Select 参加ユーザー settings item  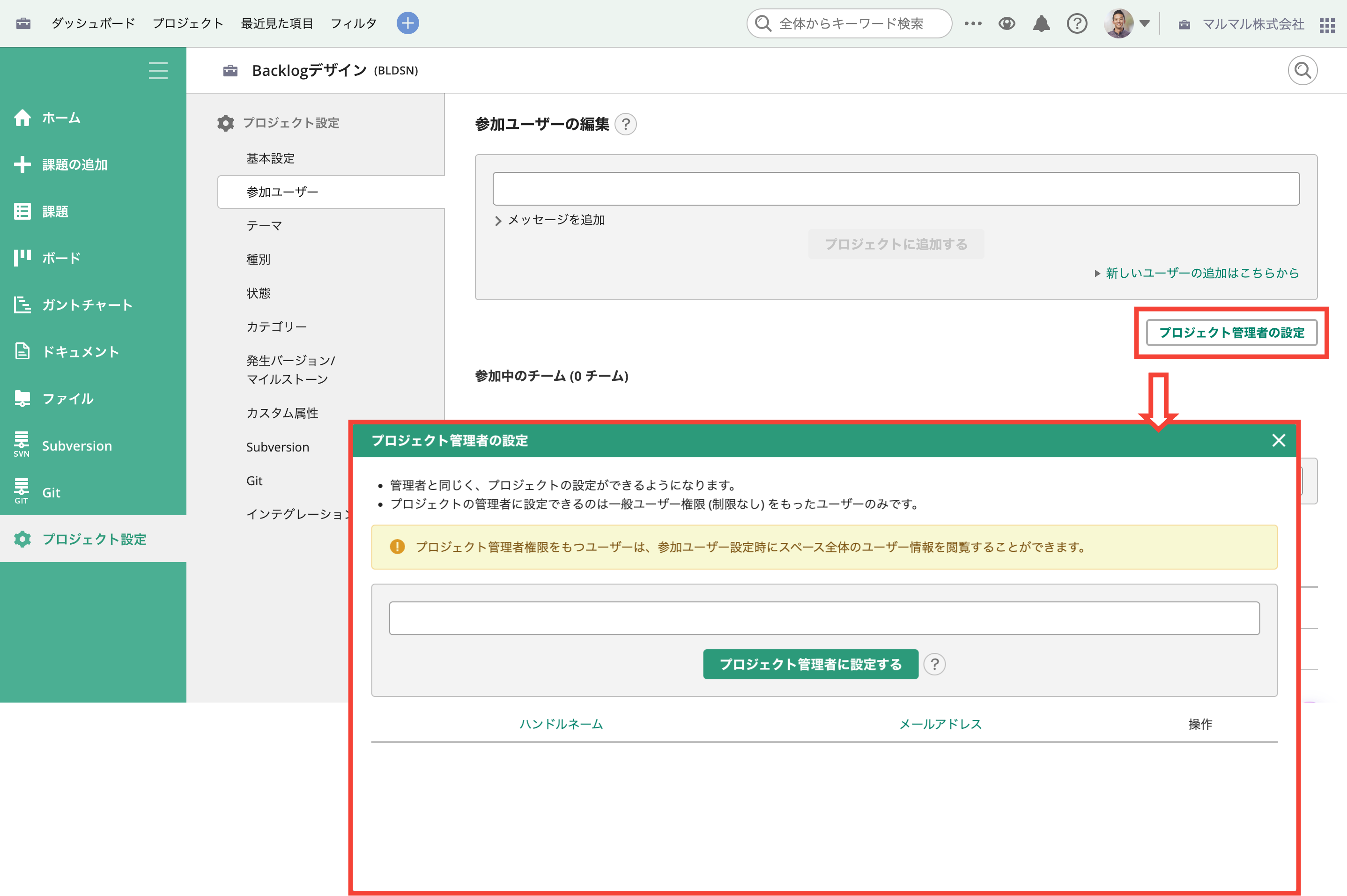[x=331, y=192]
